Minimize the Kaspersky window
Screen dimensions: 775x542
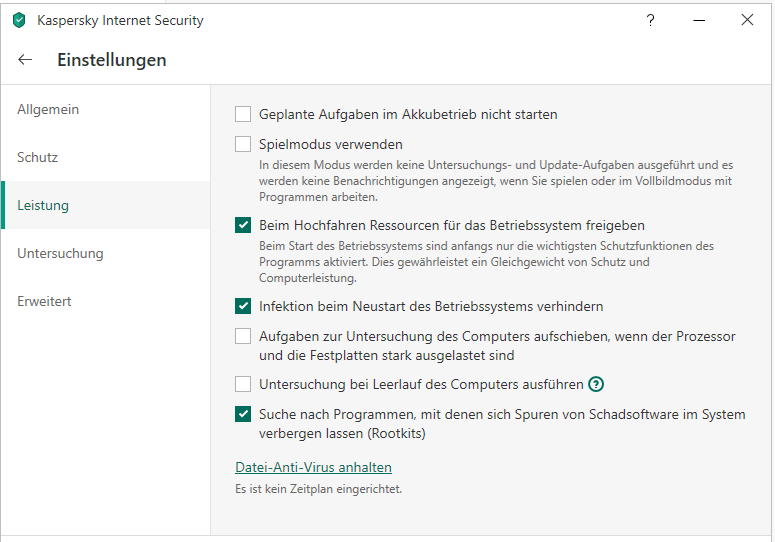[x=698, y=20]
